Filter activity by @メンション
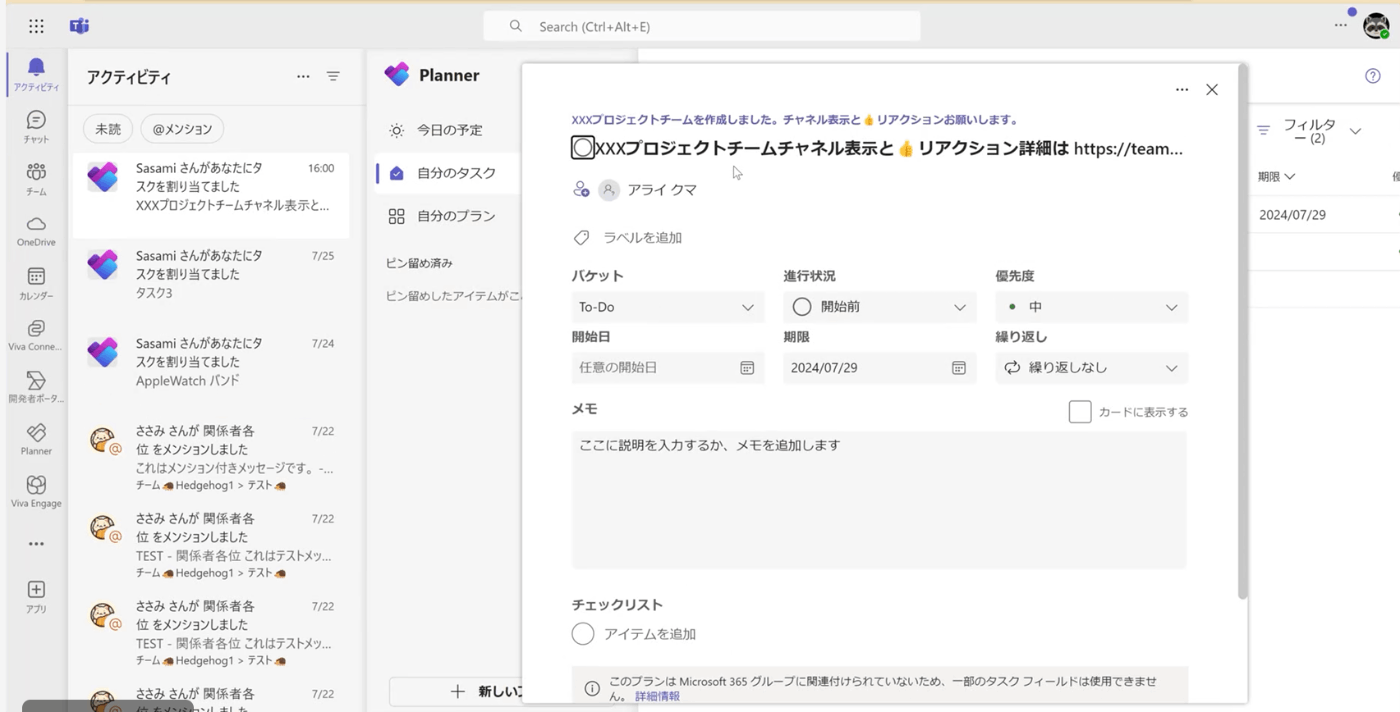1400x712 pixels. (x=182, y=129)
